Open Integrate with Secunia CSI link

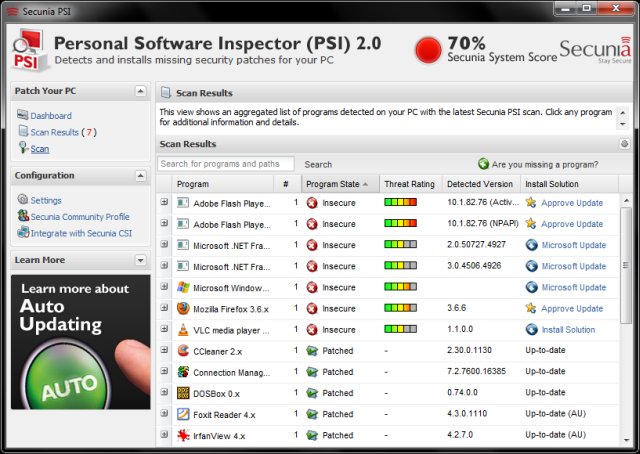[x=81, y=234]
